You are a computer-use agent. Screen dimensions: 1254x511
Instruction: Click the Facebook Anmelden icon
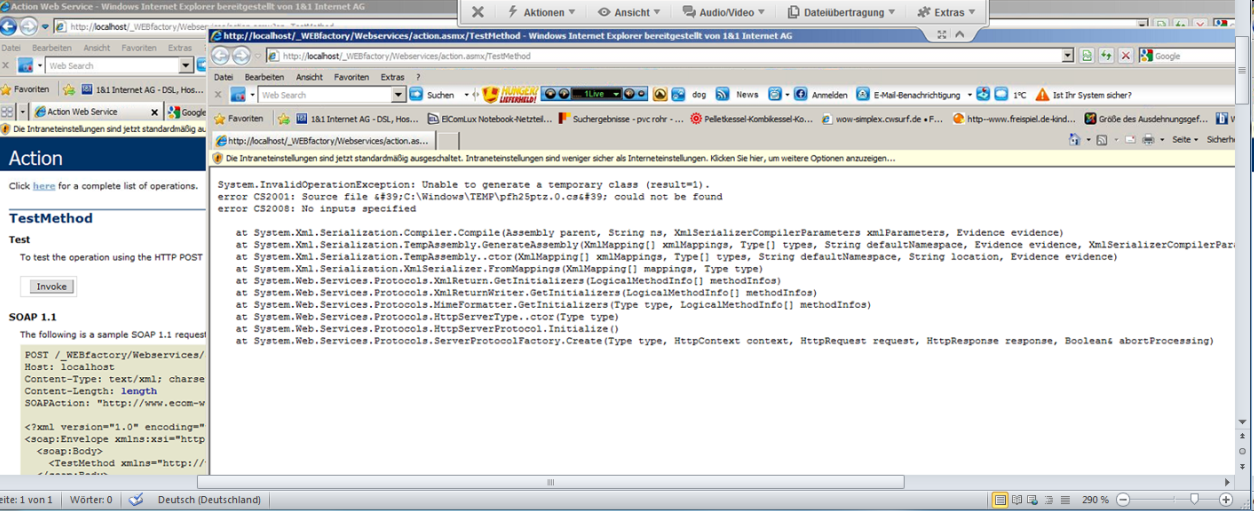click(x=800, y=95)
